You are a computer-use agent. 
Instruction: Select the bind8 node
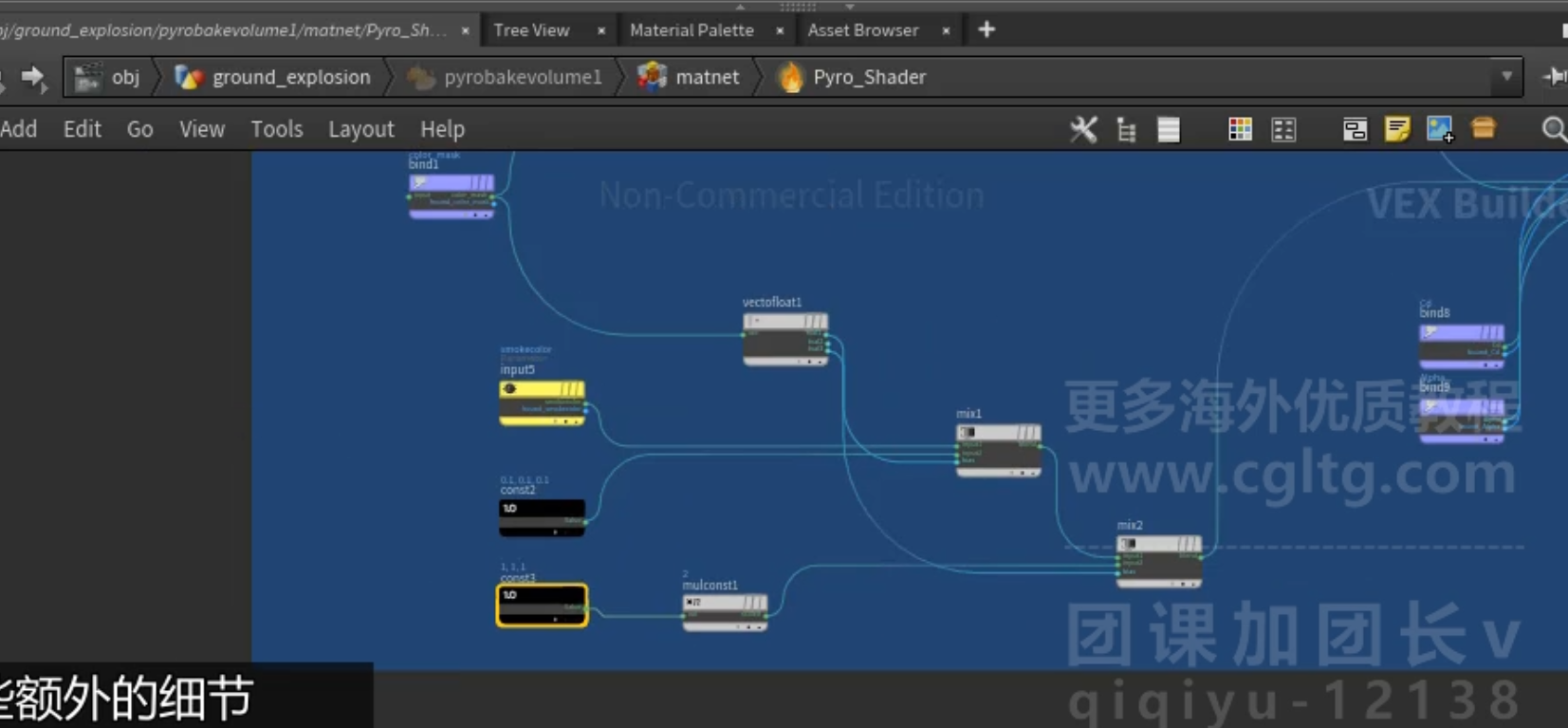1462,345
